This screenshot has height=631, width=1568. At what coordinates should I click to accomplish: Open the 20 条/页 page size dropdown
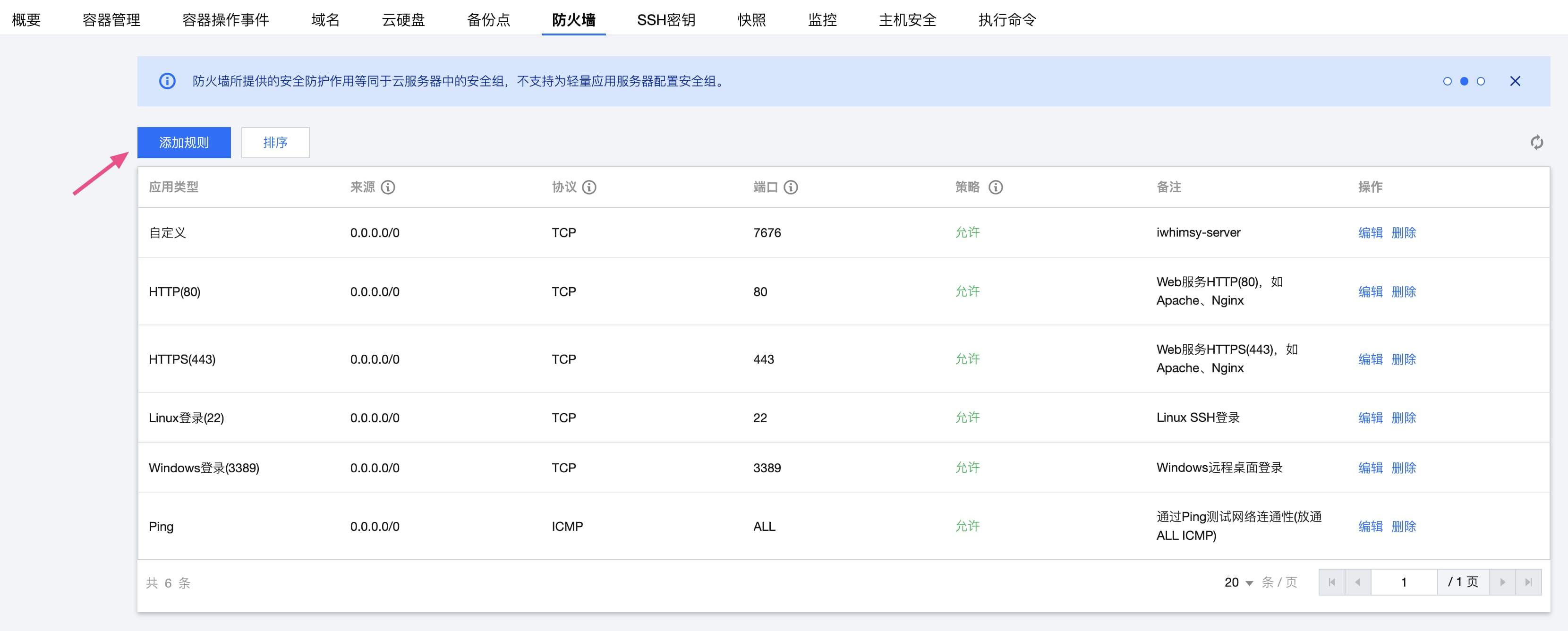(x=1239, y=582)
